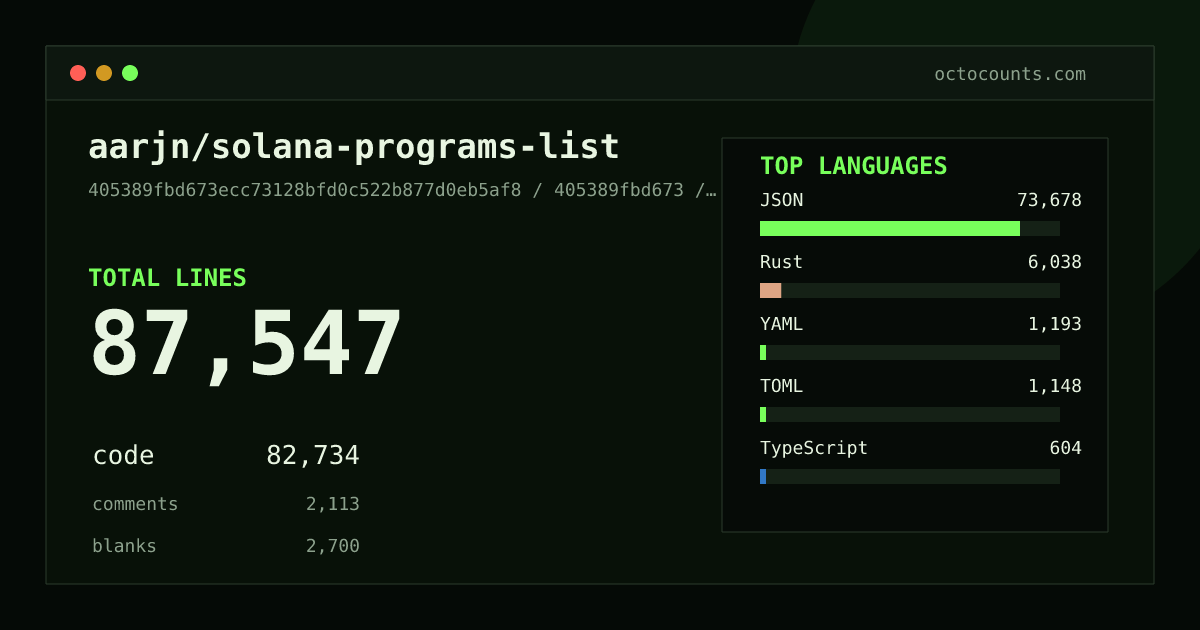Click the green window dot
Screen dimensions: 1200x630
tap(130, 73)
